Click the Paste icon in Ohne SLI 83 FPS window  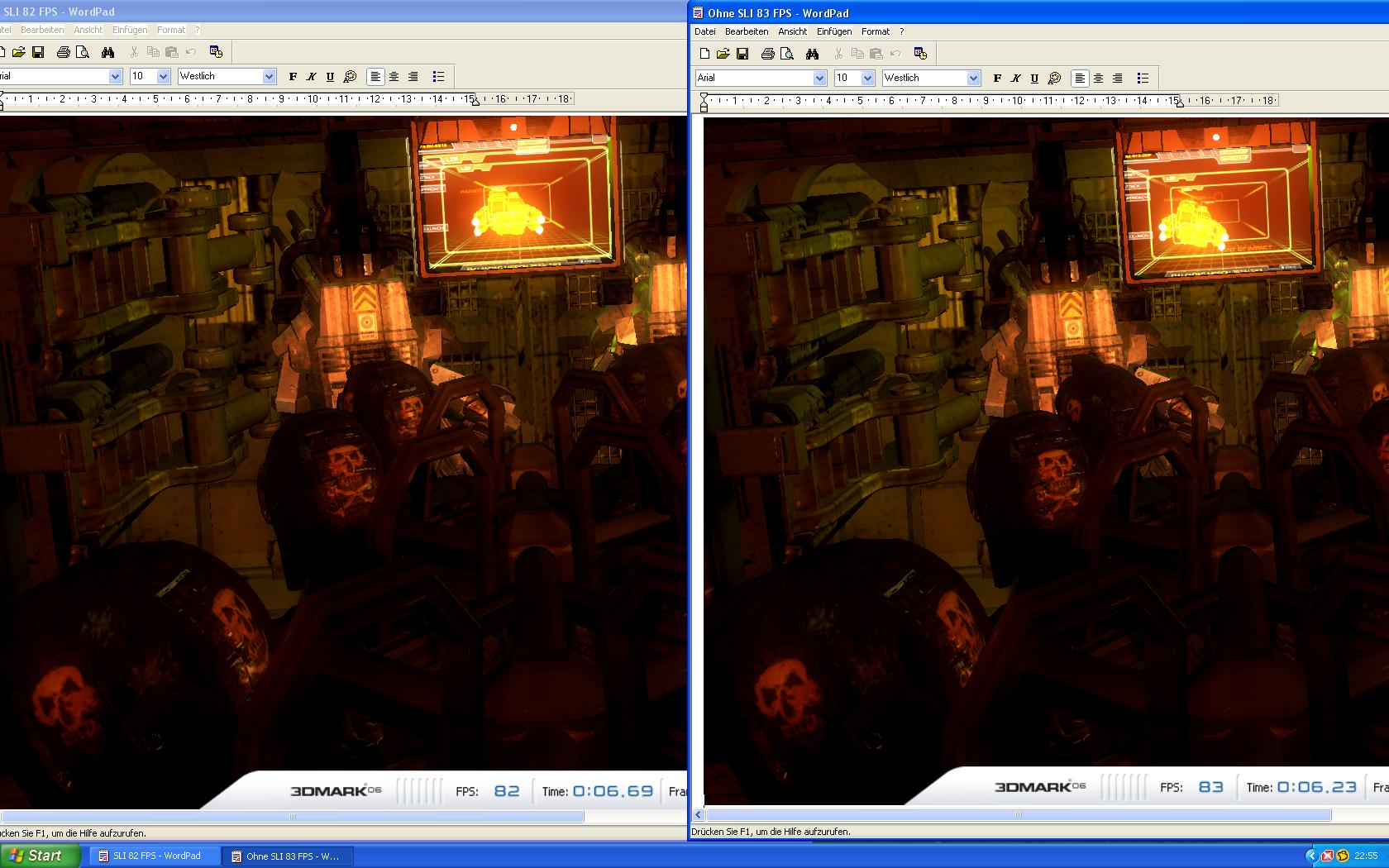click(x=876, y=54)
